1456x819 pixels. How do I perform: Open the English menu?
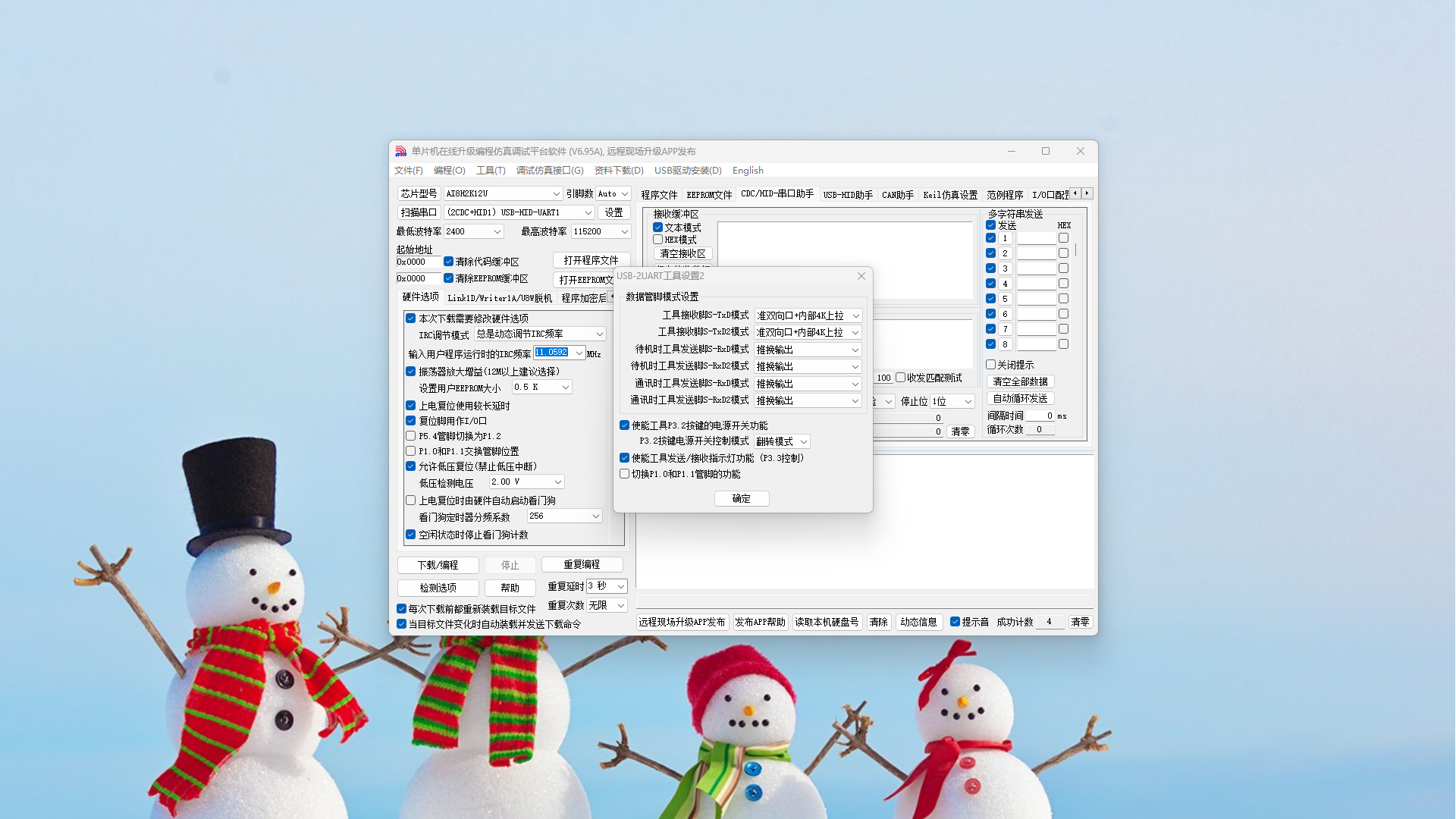coord(748,171)
